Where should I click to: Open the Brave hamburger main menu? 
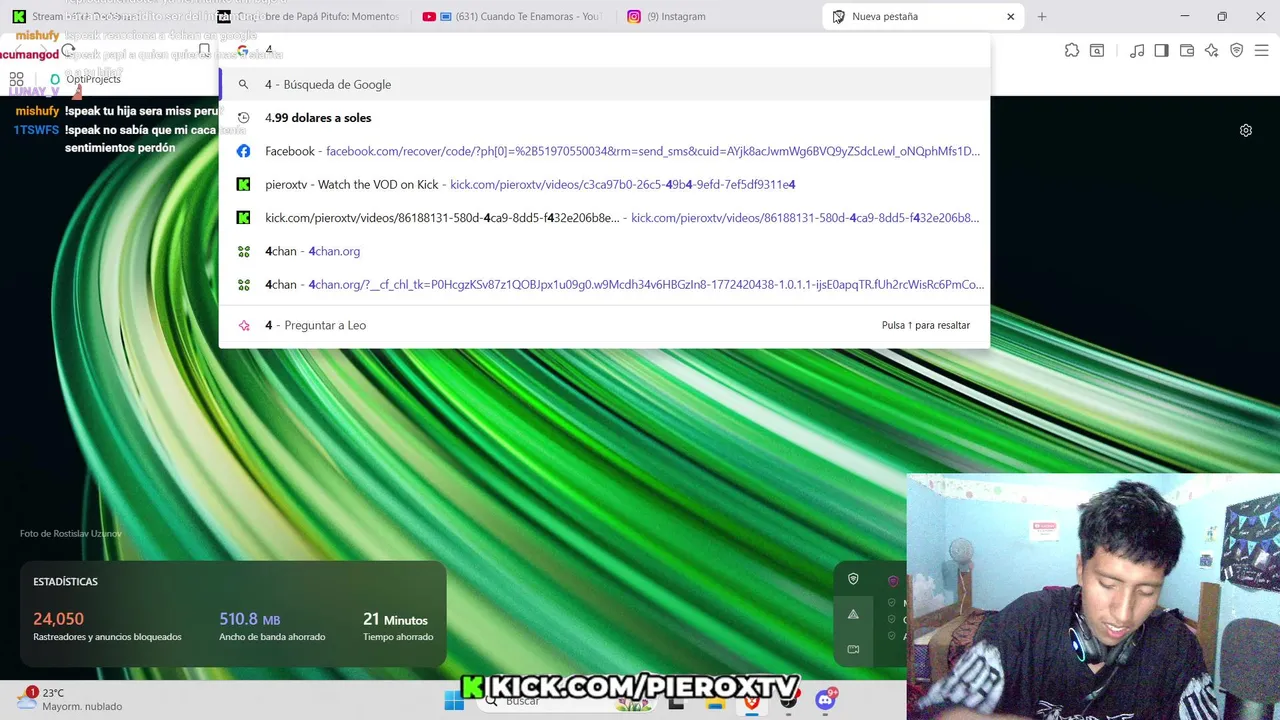pos(1261,51)
